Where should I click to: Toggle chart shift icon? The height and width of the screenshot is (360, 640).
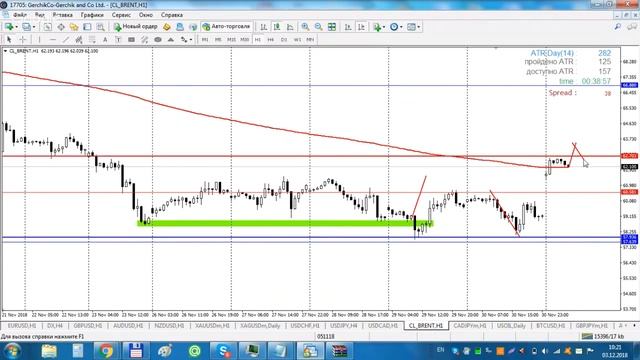pyautogui.click(x=361, y=27)
